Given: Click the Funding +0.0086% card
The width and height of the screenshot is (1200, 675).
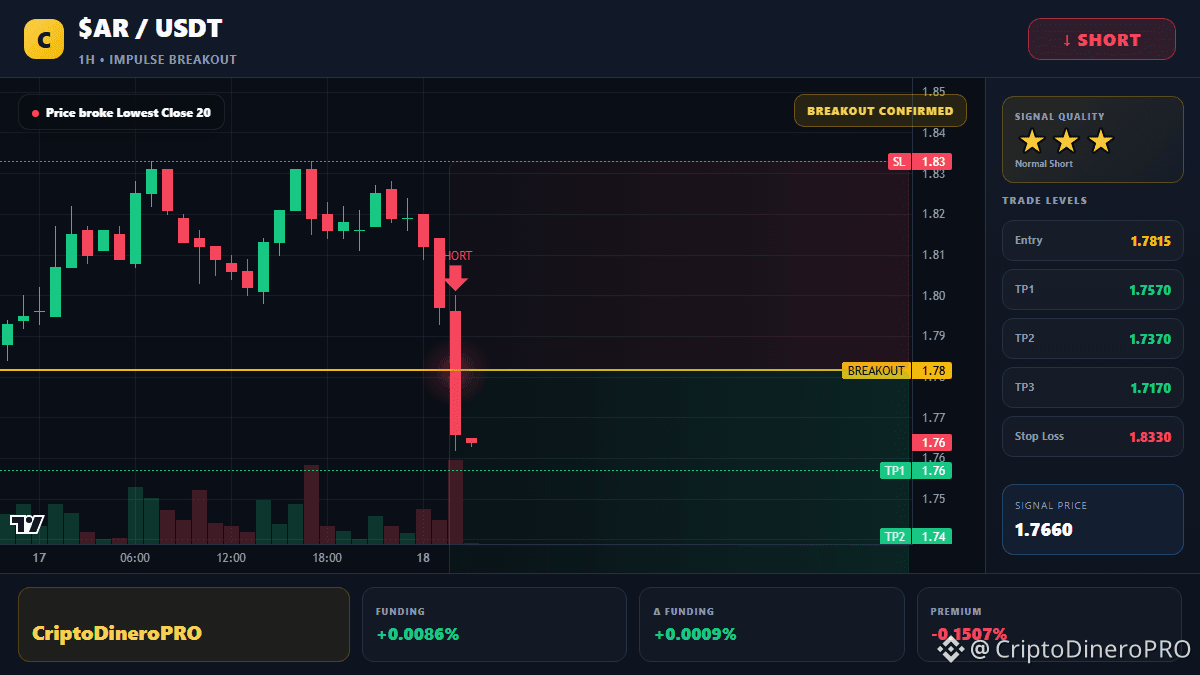Looking at the screenshot, I should pos(494,624).
